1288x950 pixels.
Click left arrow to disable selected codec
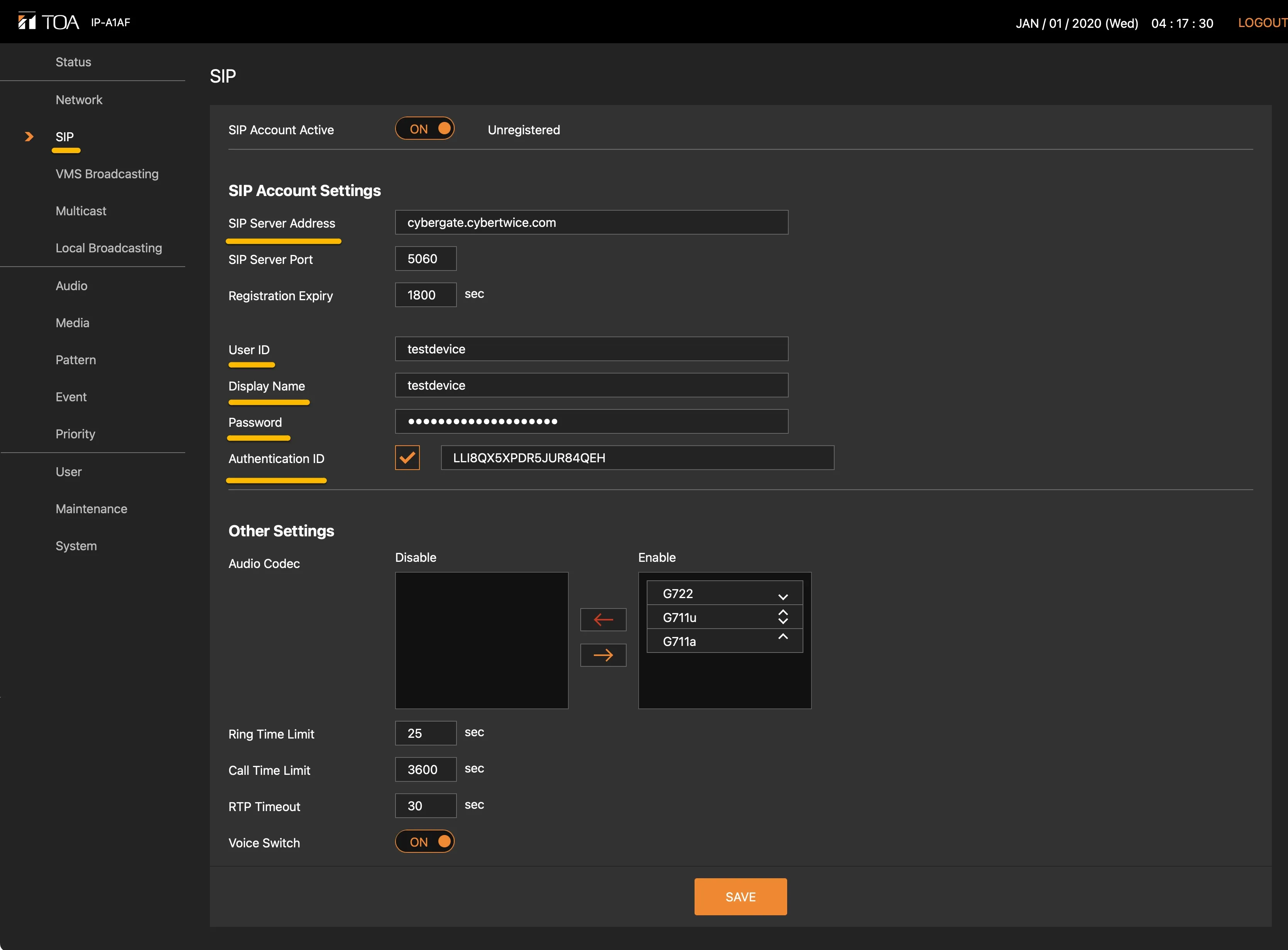(x=603, y=619)
